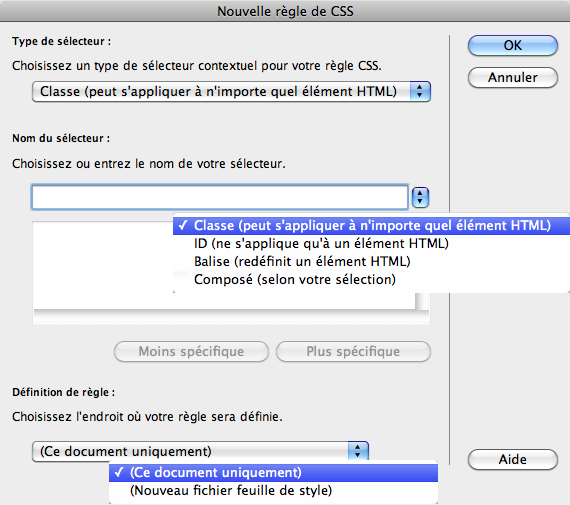
Task: Click the Moins spécifique button
Action: click(192, 352)
